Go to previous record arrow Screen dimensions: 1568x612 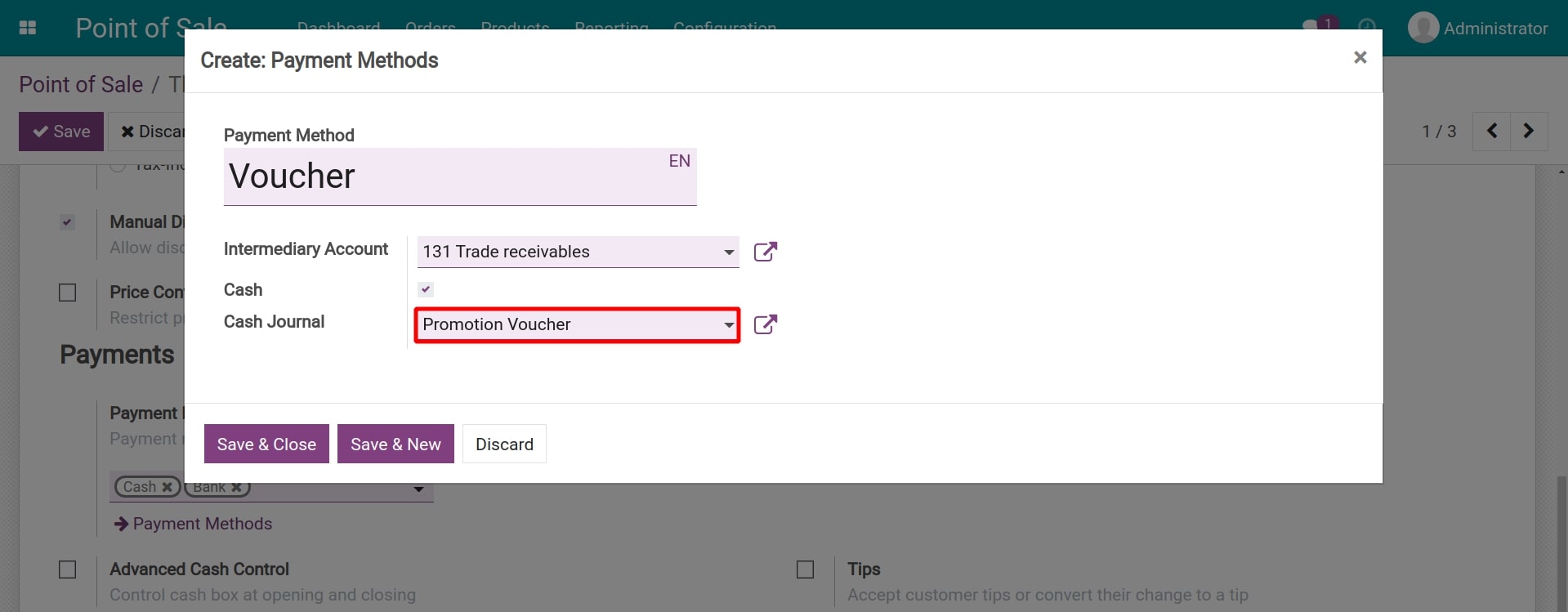click(1491, 132)
